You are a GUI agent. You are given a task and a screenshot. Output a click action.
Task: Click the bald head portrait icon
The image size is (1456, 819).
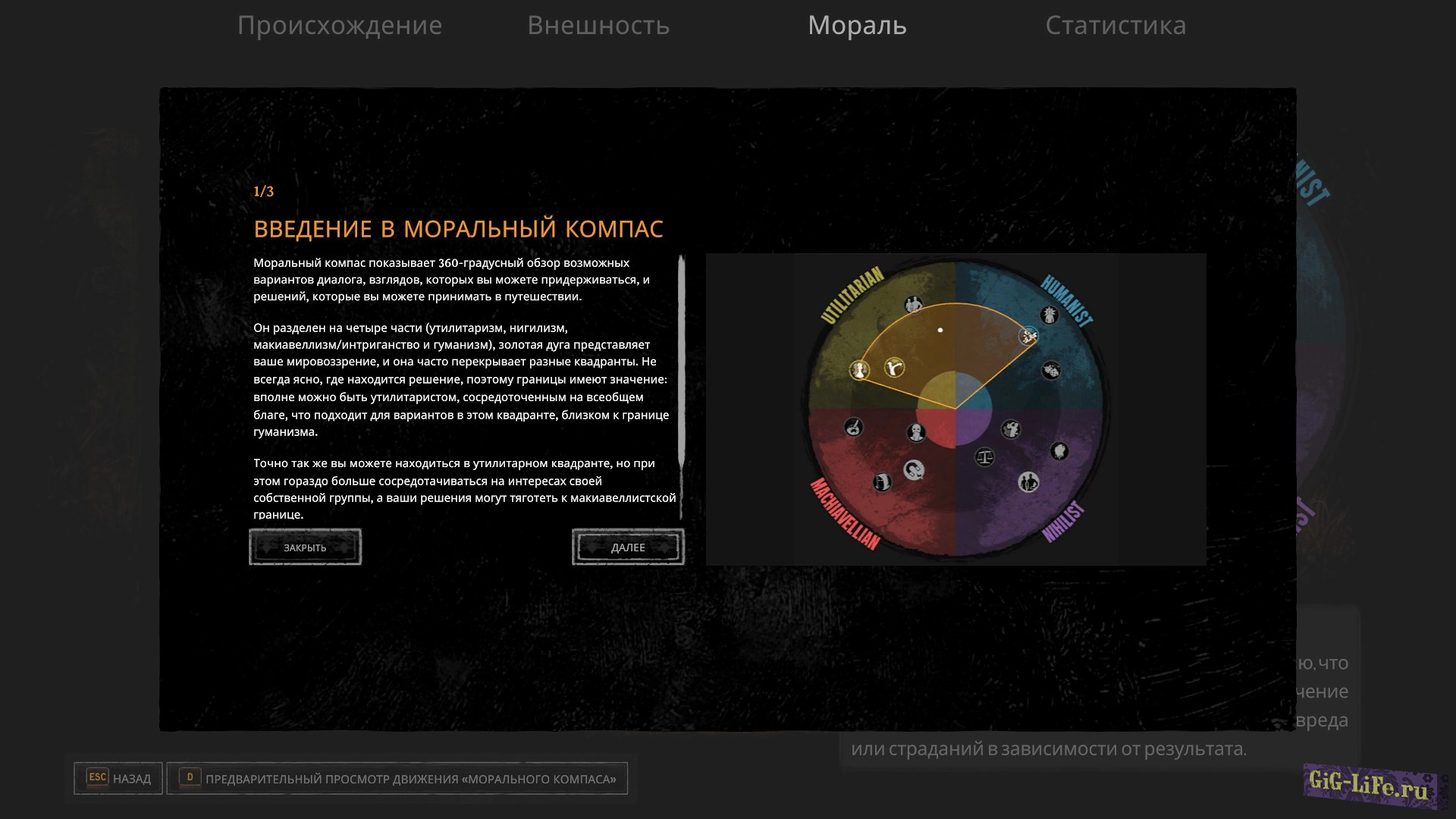coord(916,432)
